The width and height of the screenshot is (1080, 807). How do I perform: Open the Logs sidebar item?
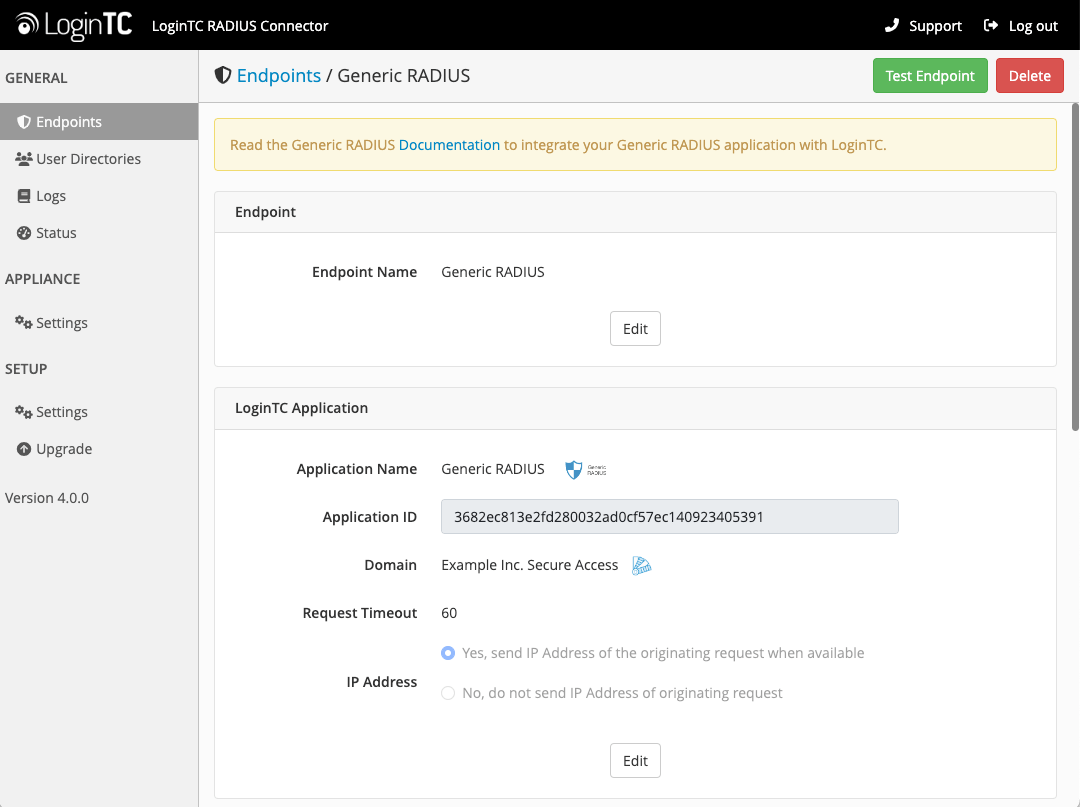click(x=50, y=196)
